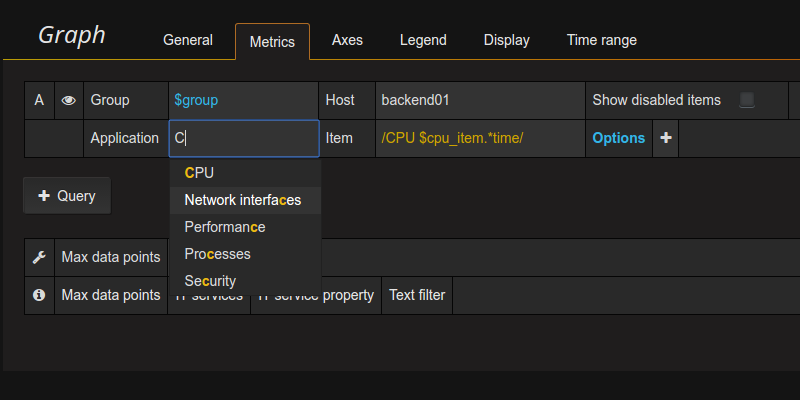The height and width of the screenshot is (400, 800).
Task: Click the Item regex field
Action: [479, 138]
